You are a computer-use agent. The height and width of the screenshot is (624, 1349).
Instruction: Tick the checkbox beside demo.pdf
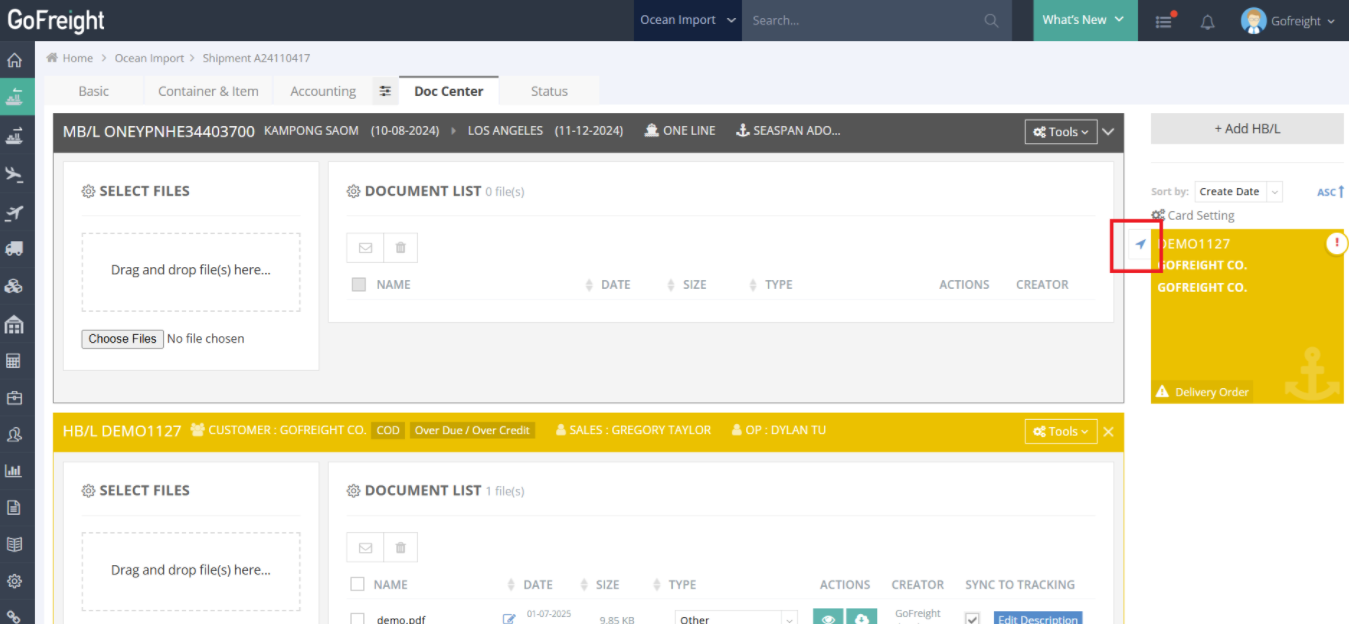click(x=358, y=618)
